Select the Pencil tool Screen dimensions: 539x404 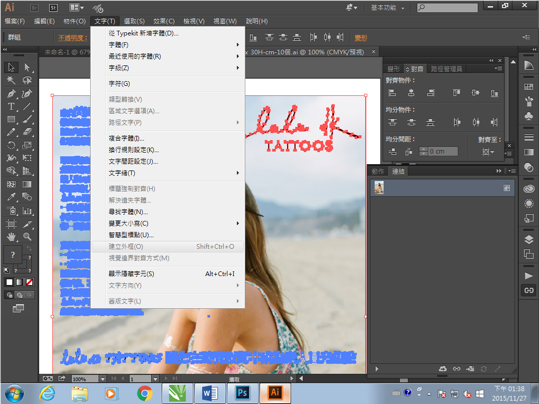(x=11, y=132)
